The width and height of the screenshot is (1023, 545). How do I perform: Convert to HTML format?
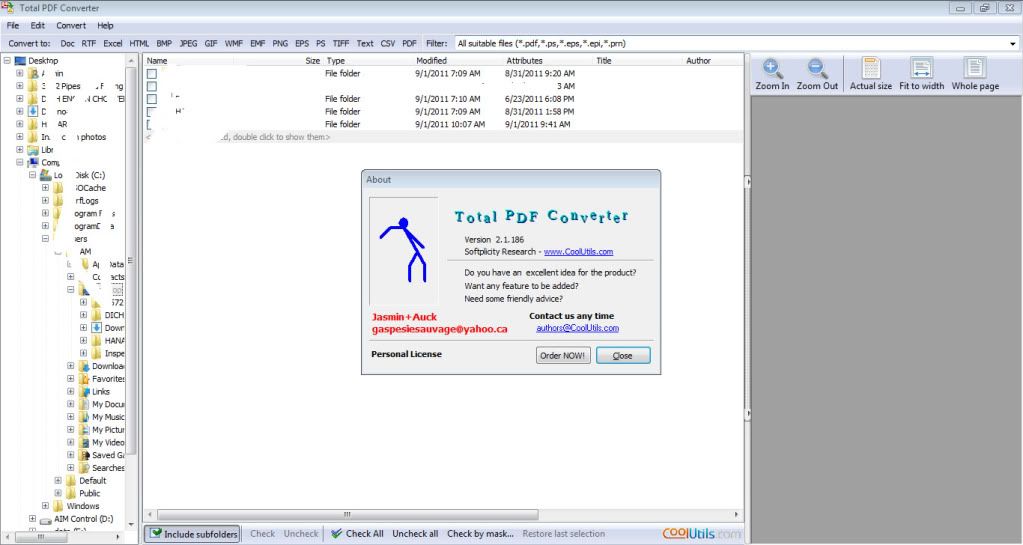coord(139,44)
